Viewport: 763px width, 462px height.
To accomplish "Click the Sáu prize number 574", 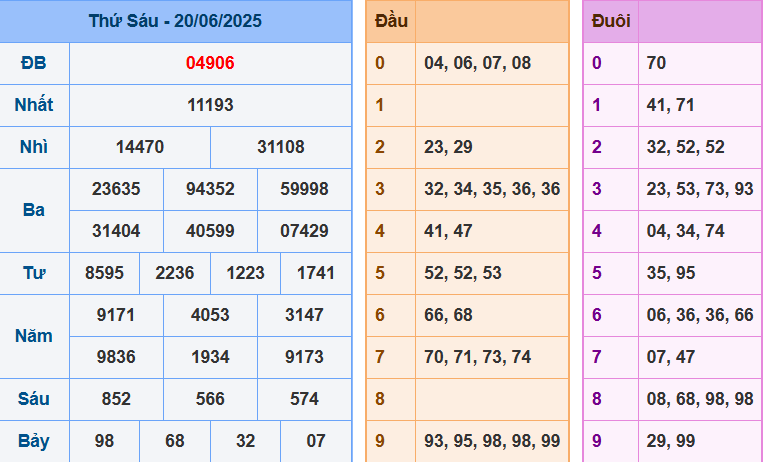I will (x=304, y=399).
